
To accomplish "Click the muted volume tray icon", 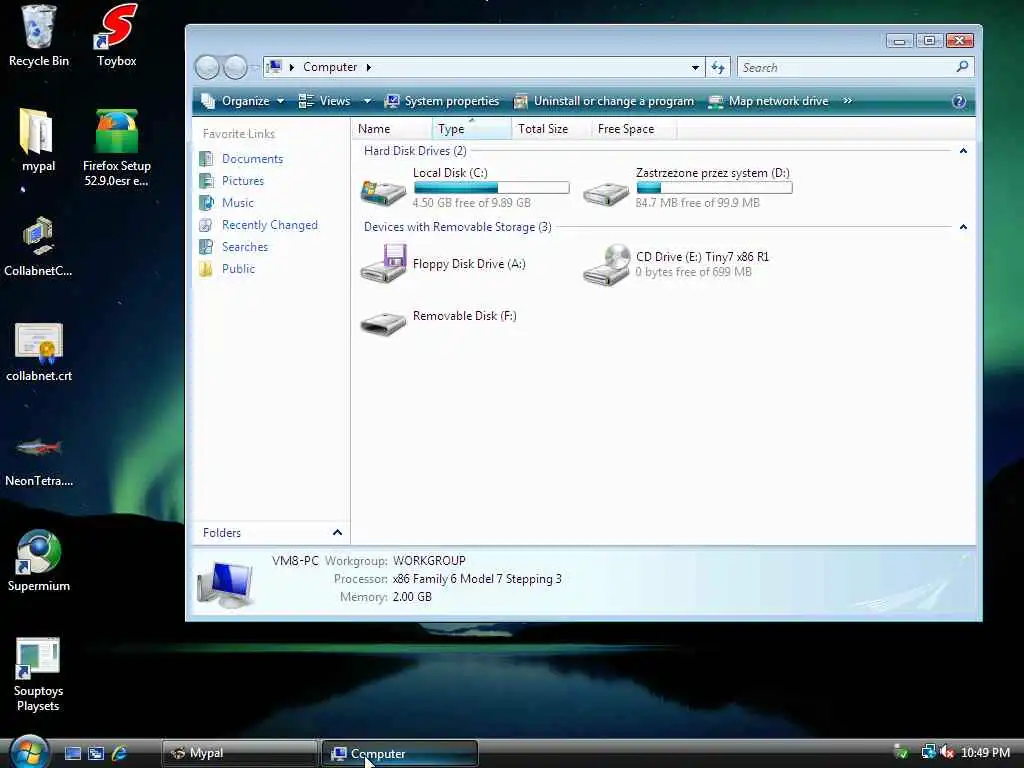I will click(947, 753).
